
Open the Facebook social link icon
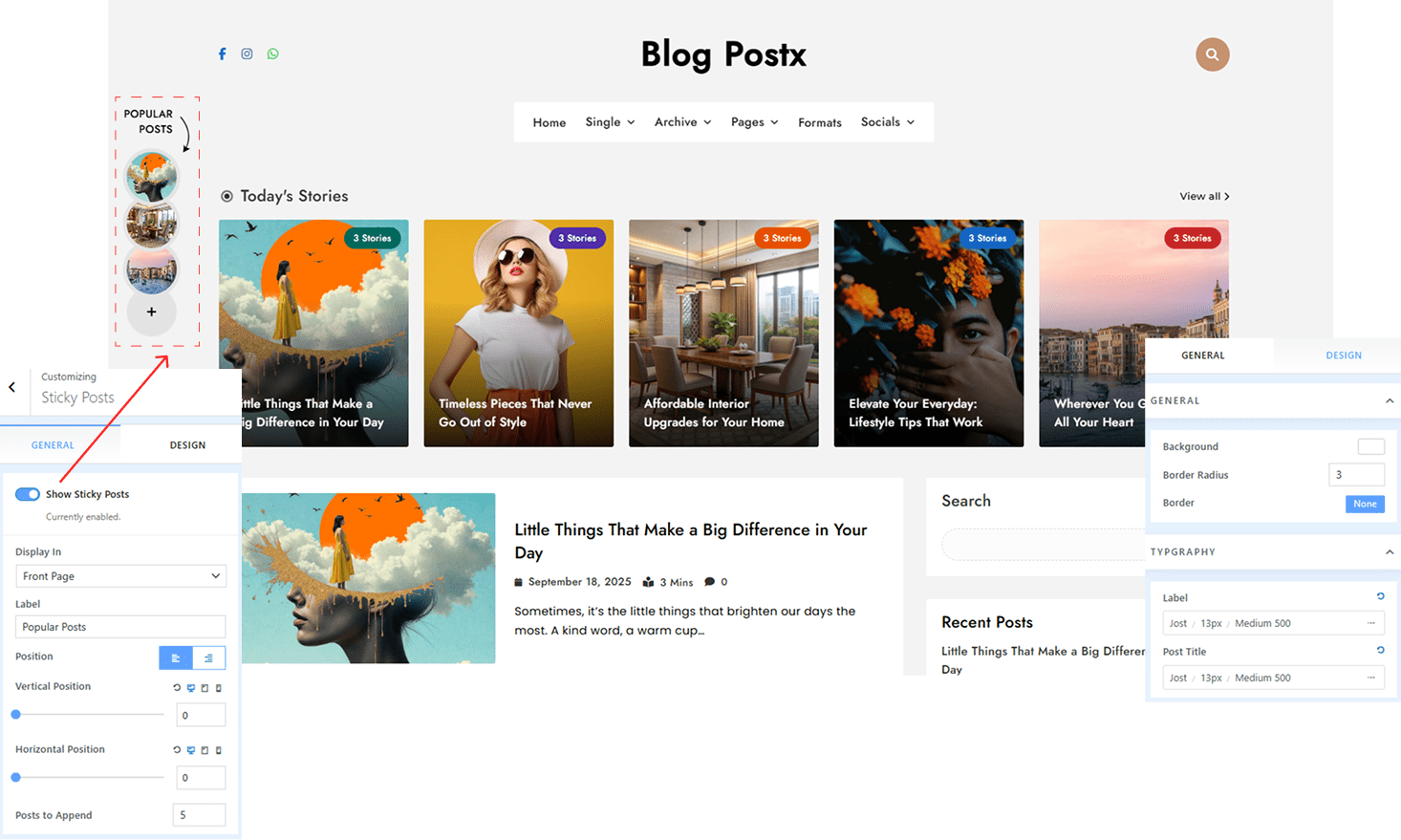(x=222, y=54)
